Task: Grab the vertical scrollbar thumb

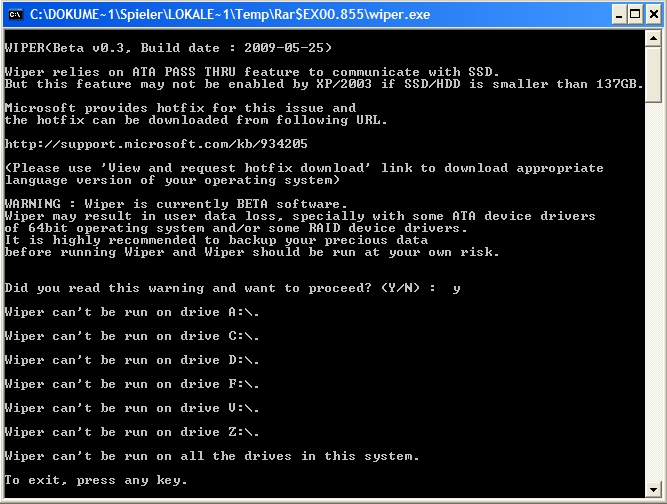Action: tap(653, 75)
